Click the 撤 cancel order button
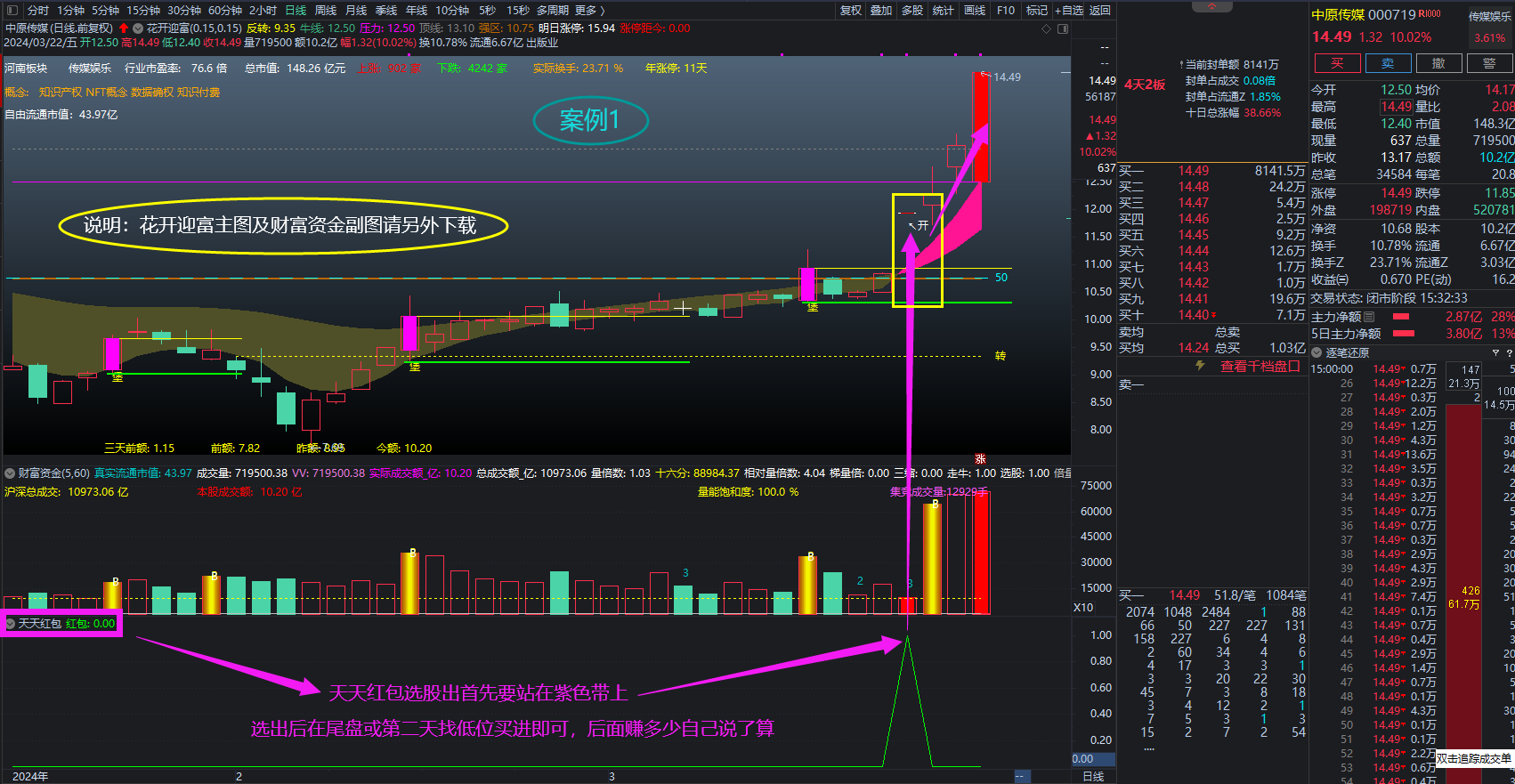This screenshot has height=784, width=1515. [x=1438, y=63]
